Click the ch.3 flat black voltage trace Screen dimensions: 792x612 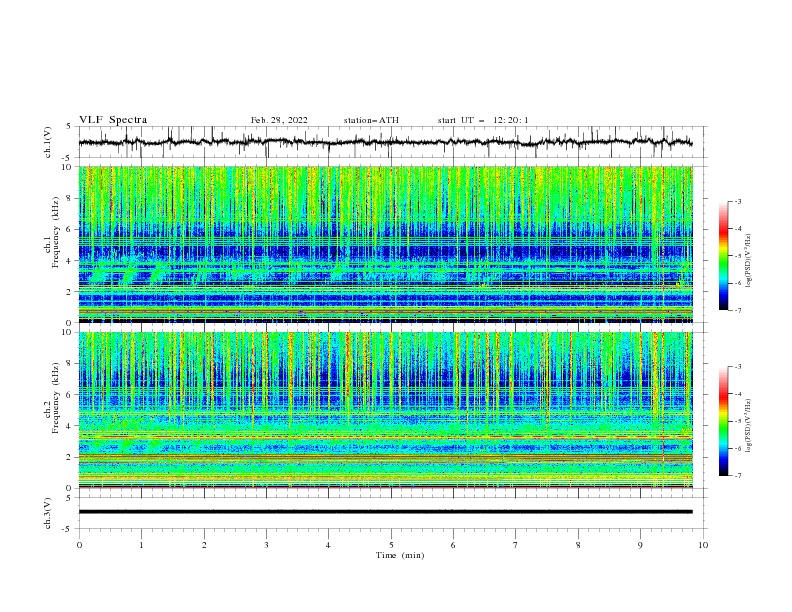385,512
